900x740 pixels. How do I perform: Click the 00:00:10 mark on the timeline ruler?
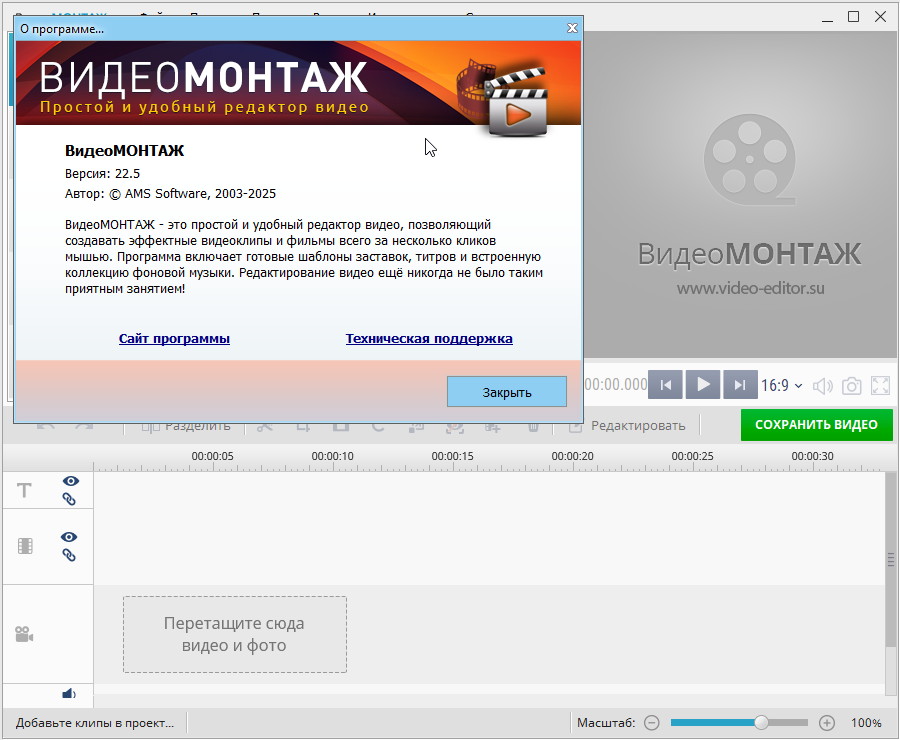[332, 456]
